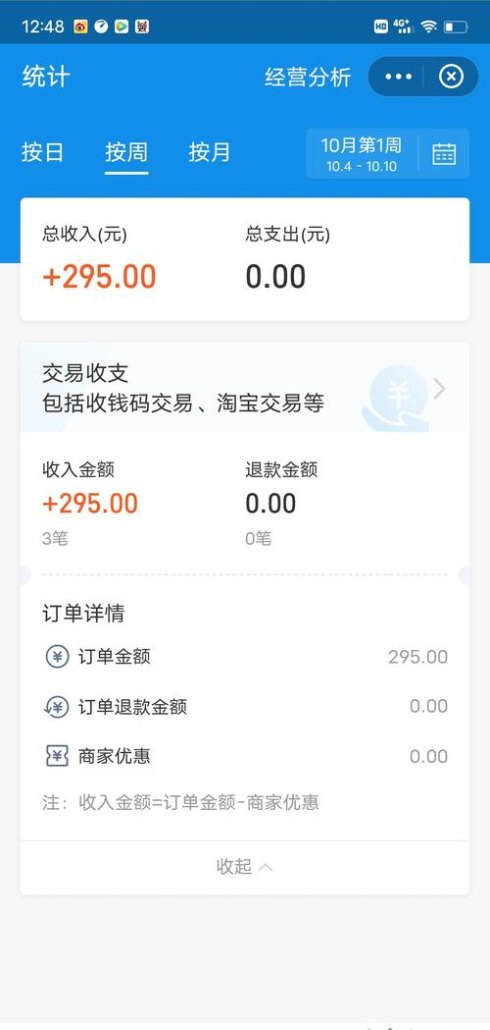Tap the 总收入 +295.00 amount
The height and width of the screenshot is (1030, 490).
(99, 277)
